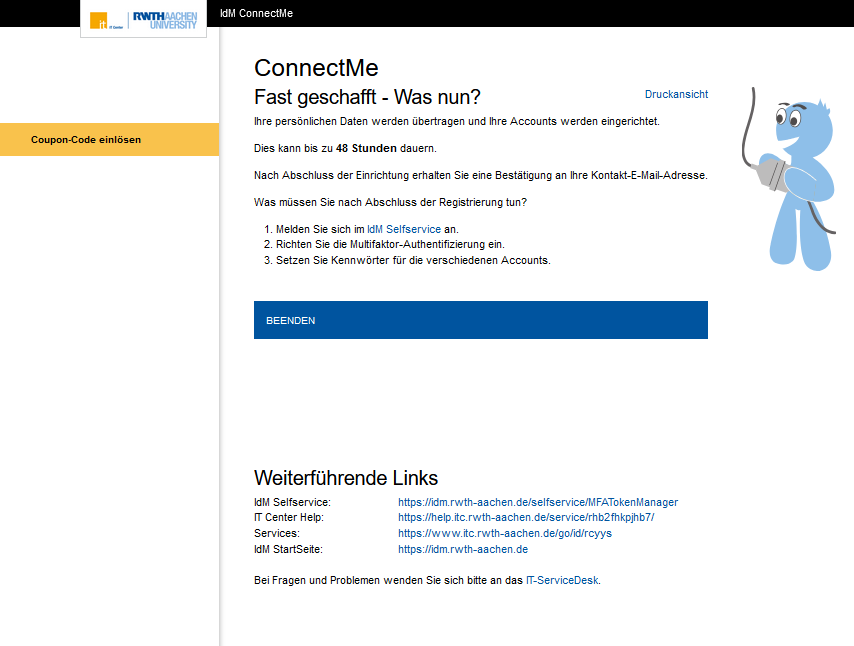Click the ConnectMe main heading
The image size is (854, 646).
tap(316, 68)
